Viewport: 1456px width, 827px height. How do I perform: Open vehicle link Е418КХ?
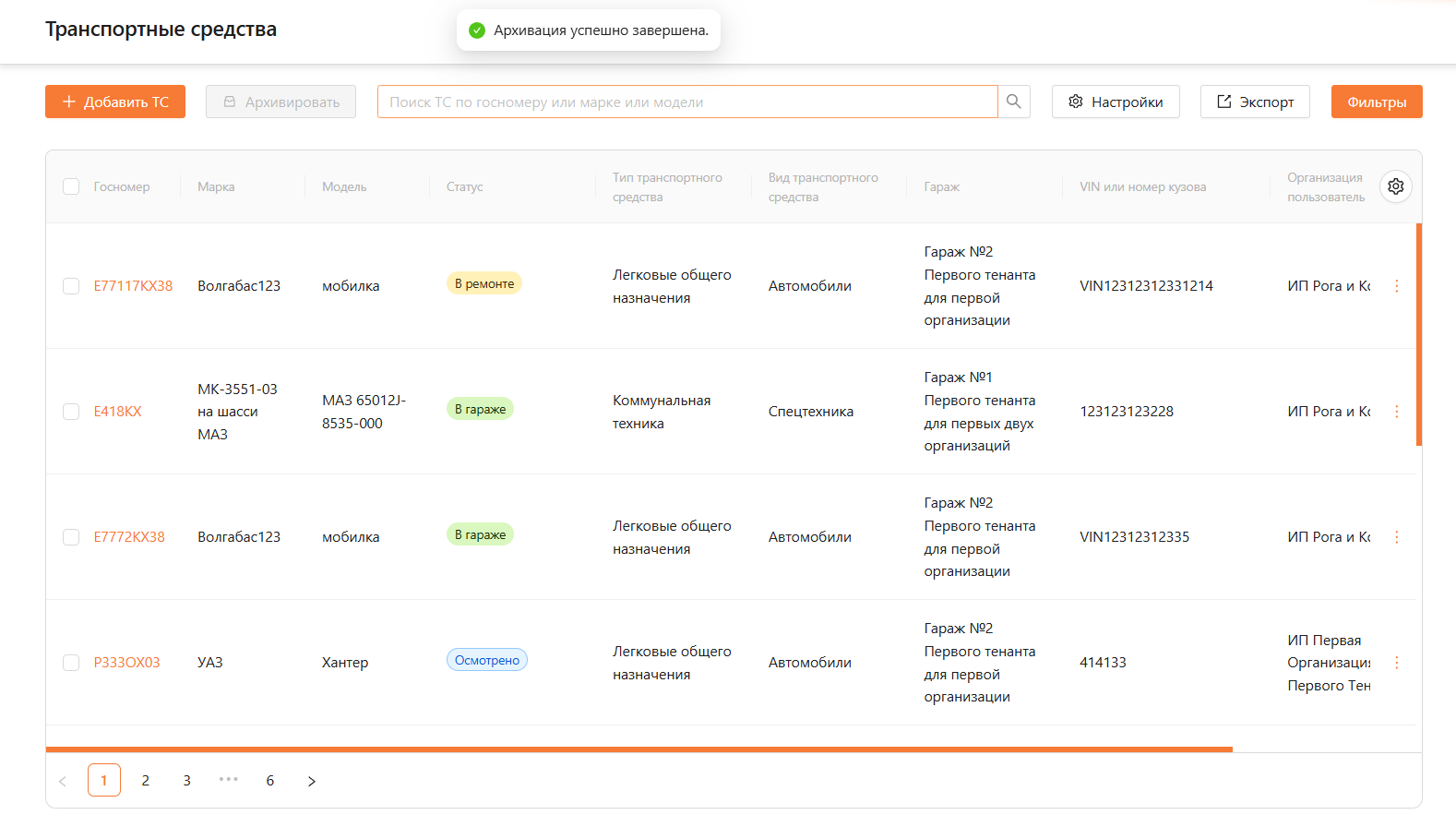coord(117,412)
